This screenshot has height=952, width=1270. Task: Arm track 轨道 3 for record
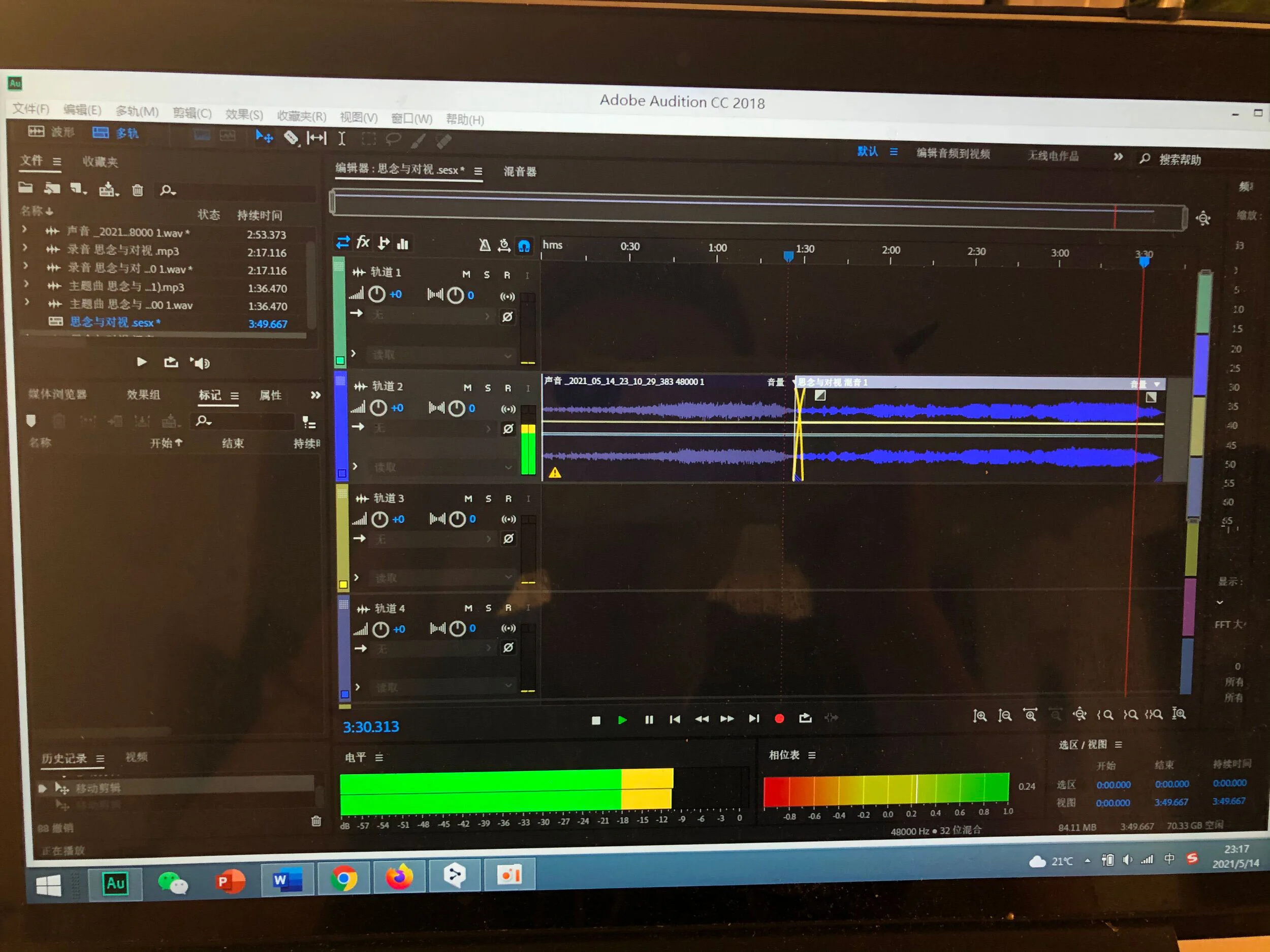[508, 499]
